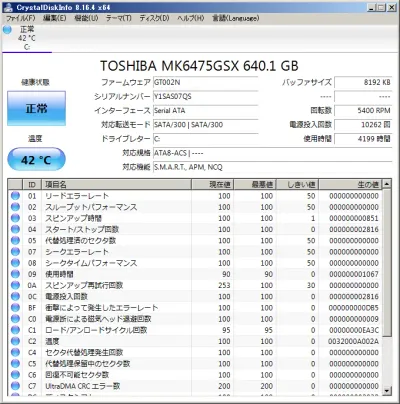Select the 電源断による磁気ヘッド退避回数 row name

98,319
